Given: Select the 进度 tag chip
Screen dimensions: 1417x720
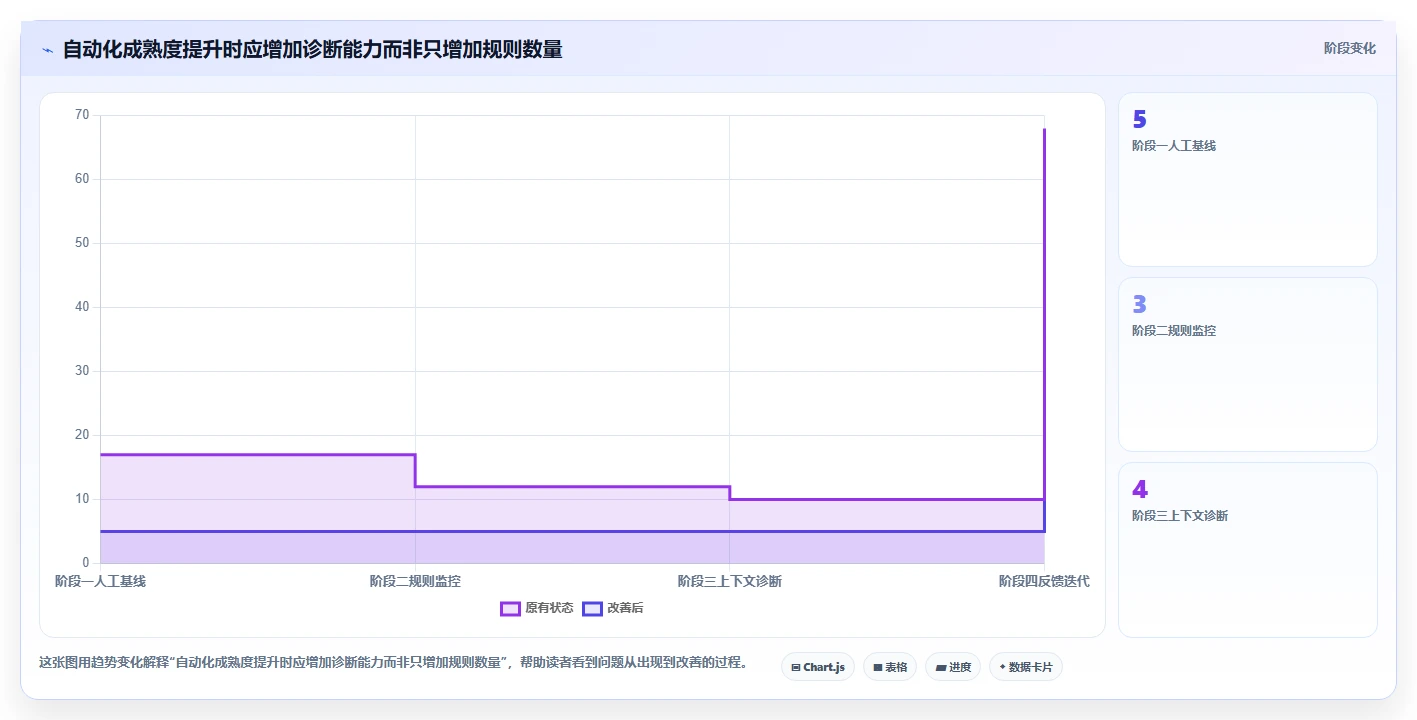Looking at the screenshot, I should point(953,667).
